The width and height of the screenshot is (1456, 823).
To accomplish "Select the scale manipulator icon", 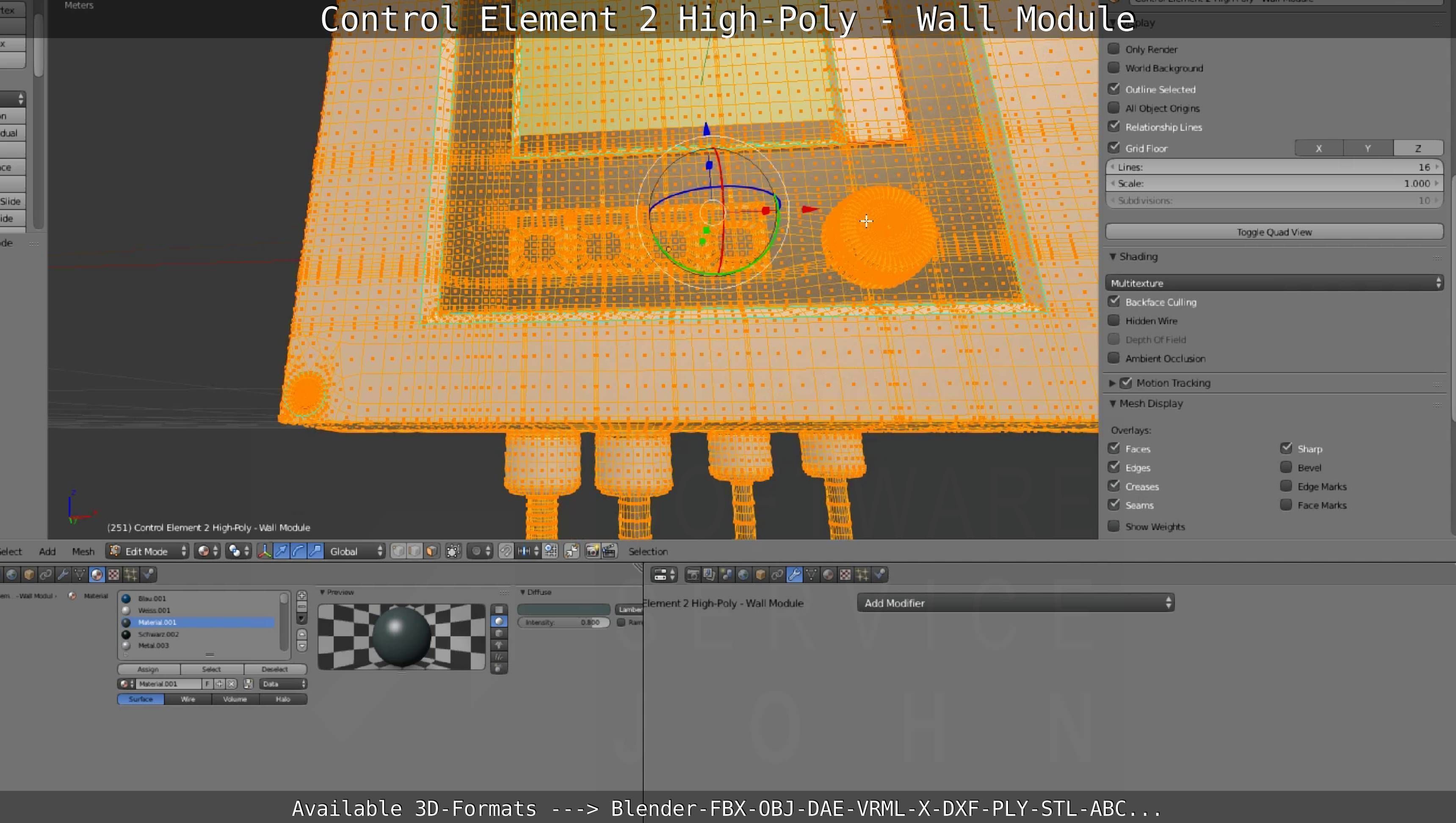I will pyautogui.click(x=315, y=551).
